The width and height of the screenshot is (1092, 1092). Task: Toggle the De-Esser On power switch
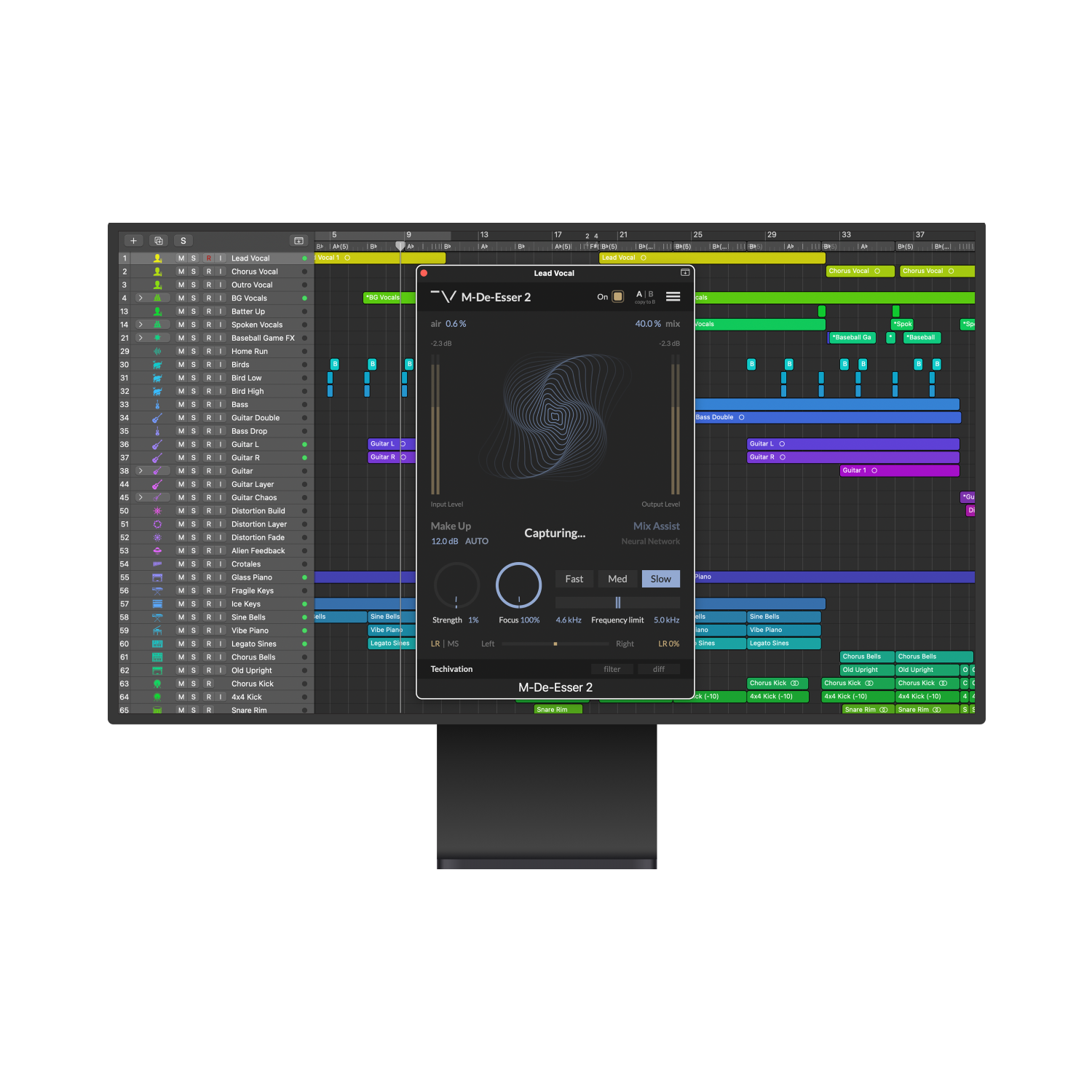point(617,297)
